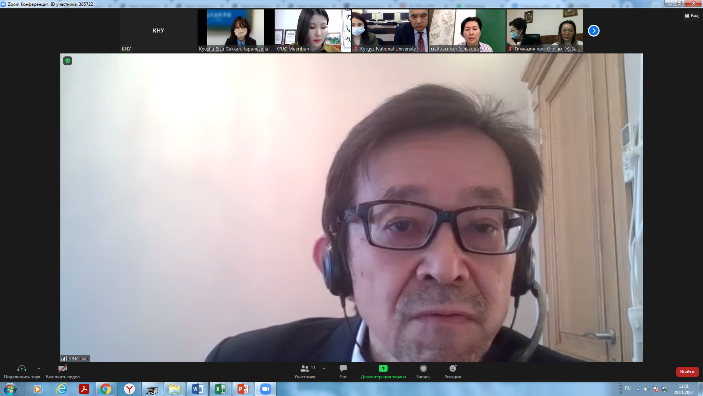Viewport: 703px width, 396px height.
Task: Open Microsoft Word from taskbar
Action: coord(197,389)
